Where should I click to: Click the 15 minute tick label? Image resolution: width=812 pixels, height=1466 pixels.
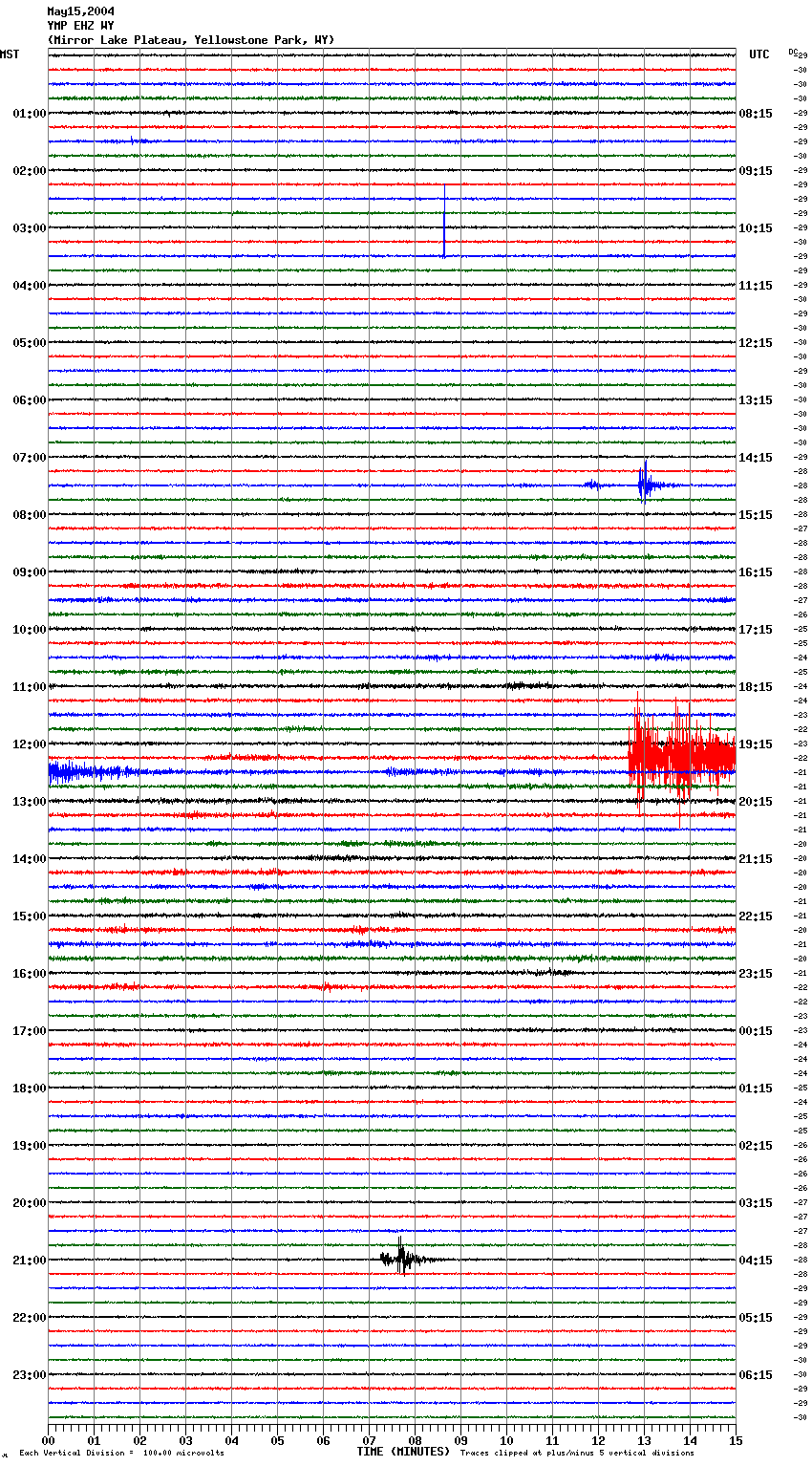click(736, 1440)
